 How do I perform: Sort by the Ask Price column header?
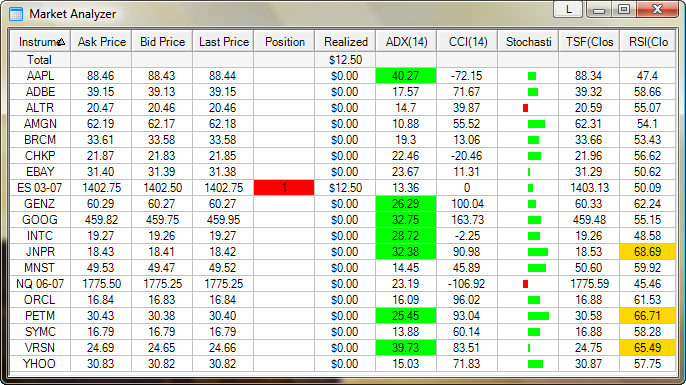pos(101,42)
